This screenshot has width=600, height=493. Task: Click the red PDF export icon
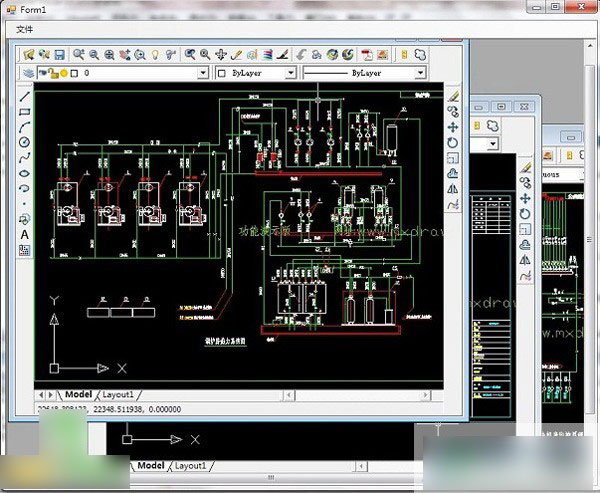click(x=367, y=55)
